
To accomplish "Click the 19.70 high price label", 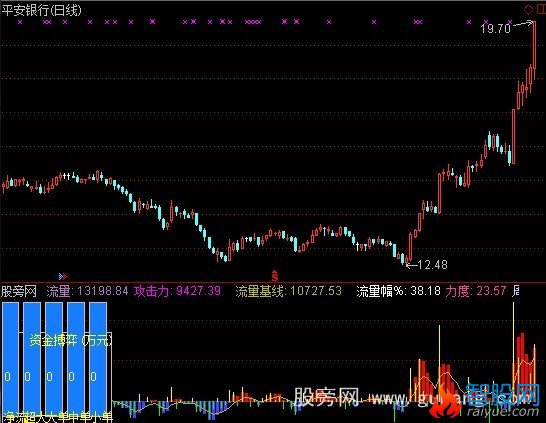I will tap(496, 28).
